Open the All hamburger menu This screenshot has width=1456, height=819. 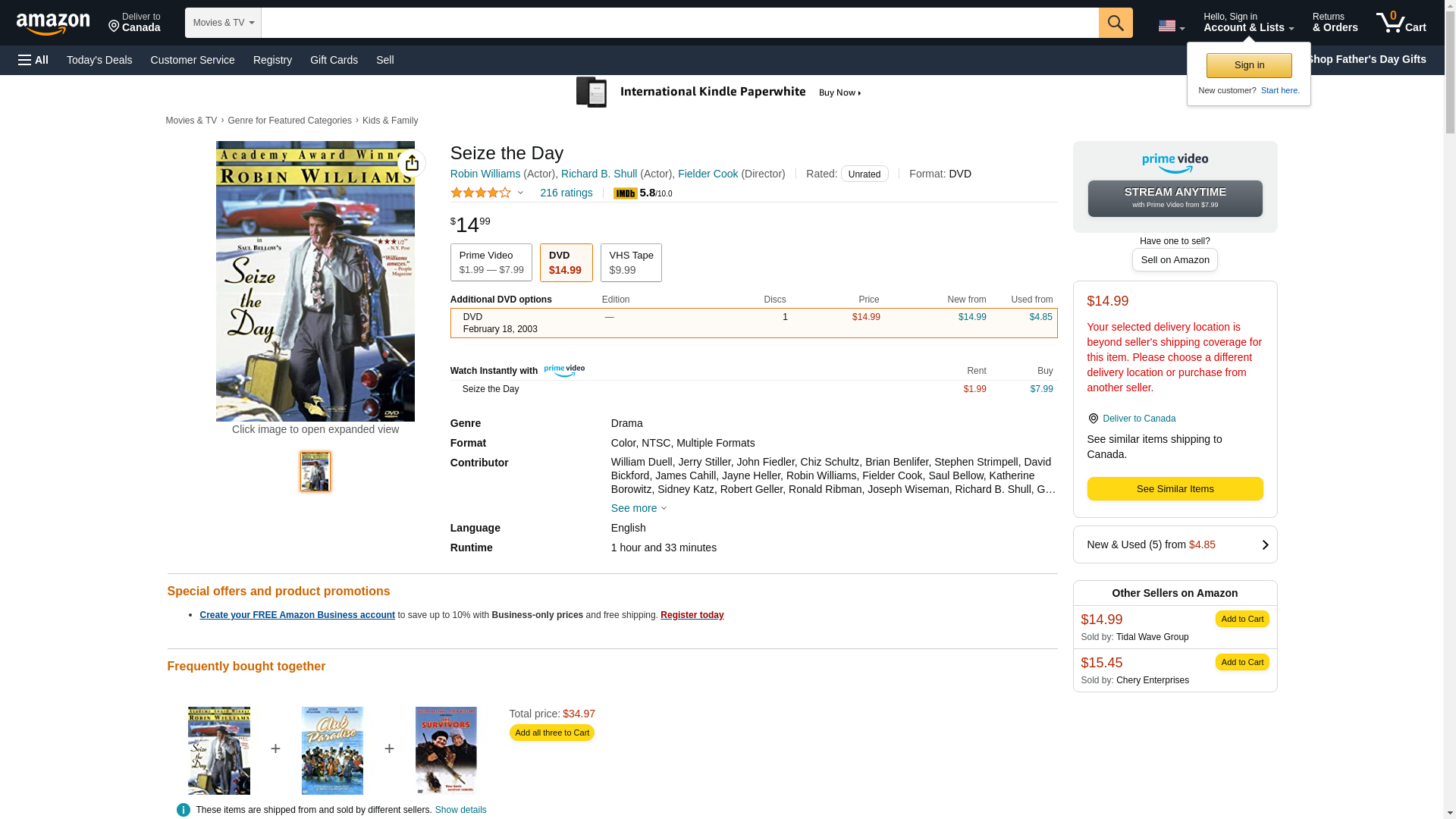33,60
